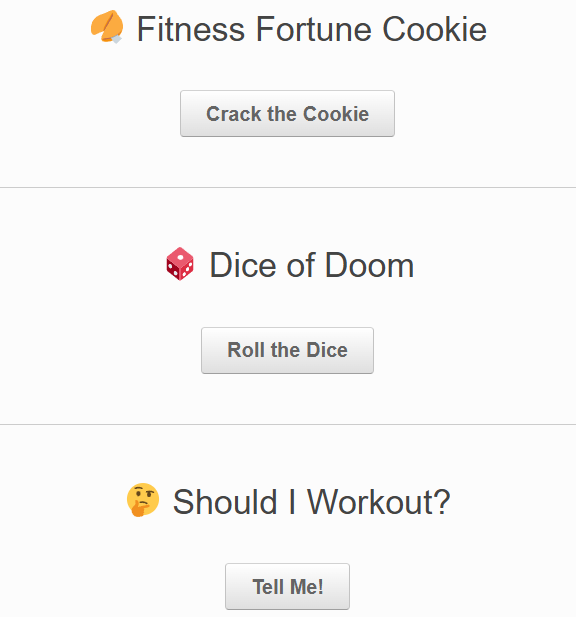Roll the Dice of Doom
Viewport: 576px width, 617px height.
pyautogui.click(x=287, y=350)
